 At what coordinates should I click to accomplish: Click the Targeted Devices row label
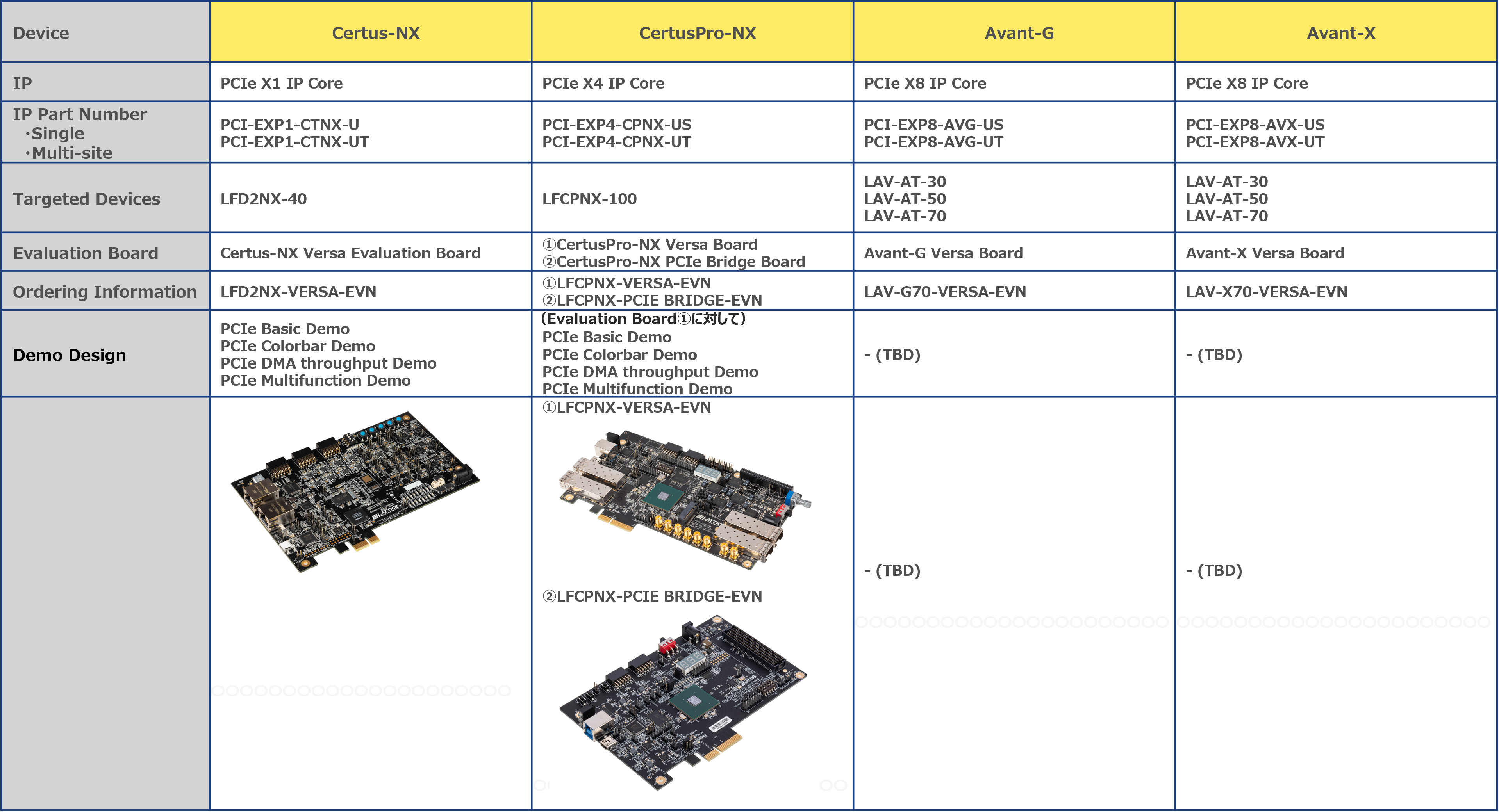tap(86, 199)
